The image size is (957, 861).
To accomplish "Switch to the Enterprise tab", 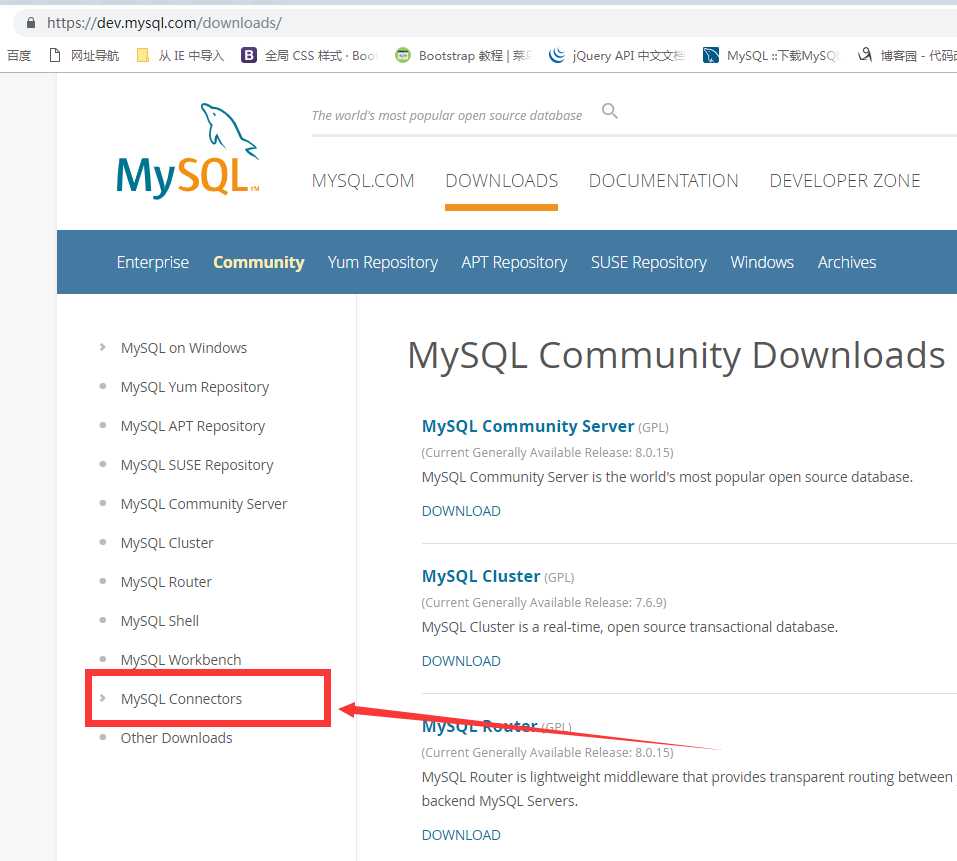I will point(153,262).
